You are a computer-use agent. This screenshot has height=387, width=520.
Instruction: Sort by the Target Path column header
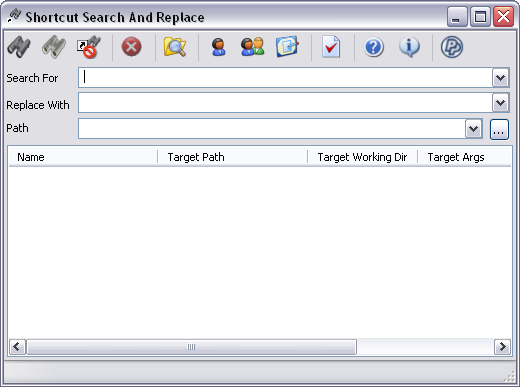(x=232, y=157)
